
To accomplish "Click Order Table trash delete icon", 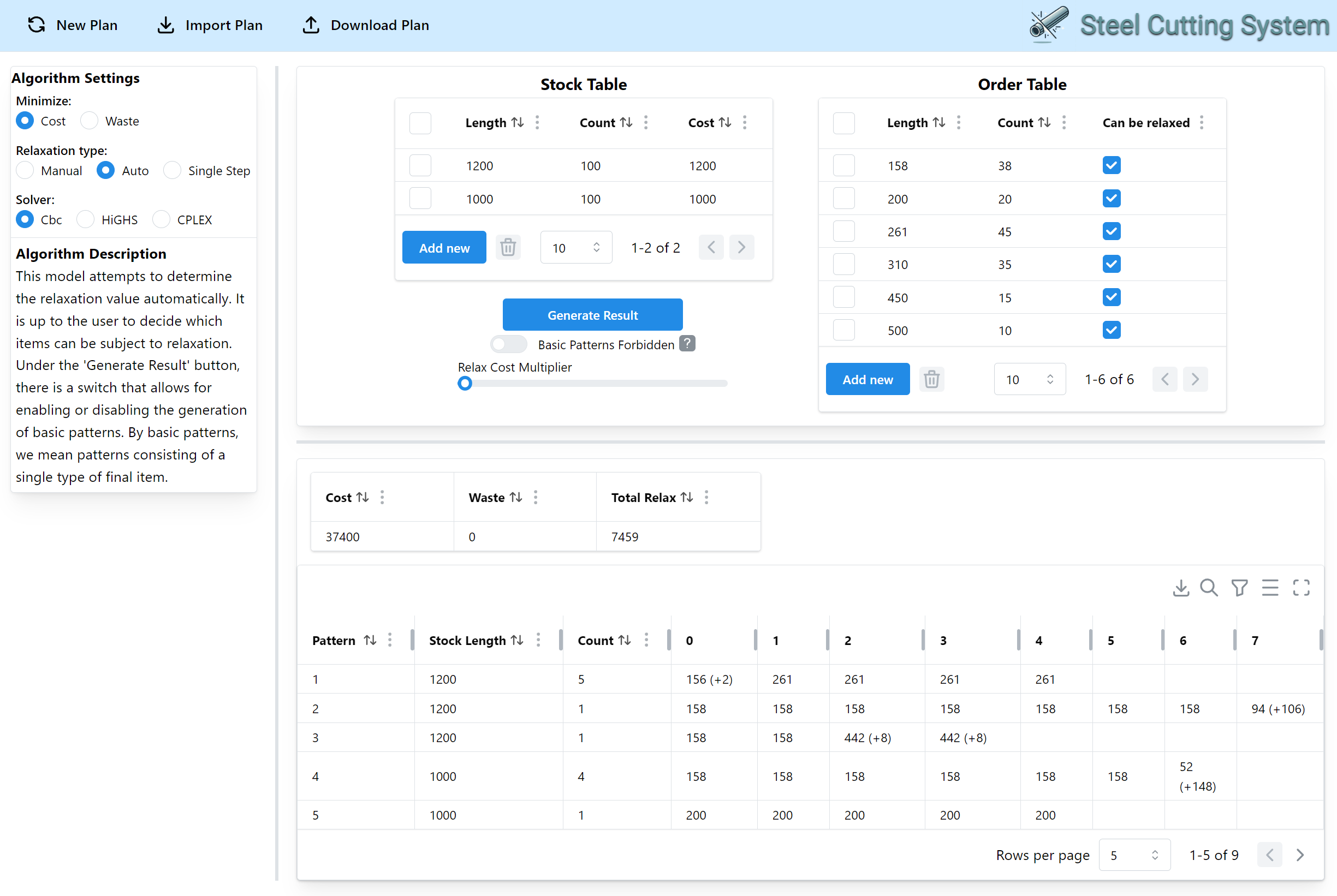I will click(x=931, y=379).
